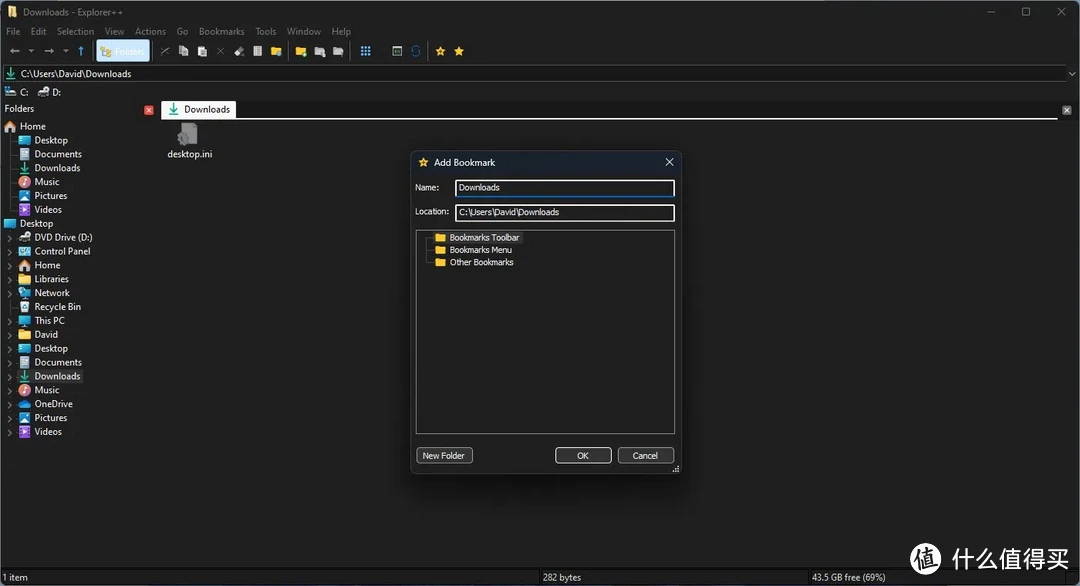This screenshot has width=1080, height=586.
Task: Toggle the Folders pane button
Action: tap(122, 51)
